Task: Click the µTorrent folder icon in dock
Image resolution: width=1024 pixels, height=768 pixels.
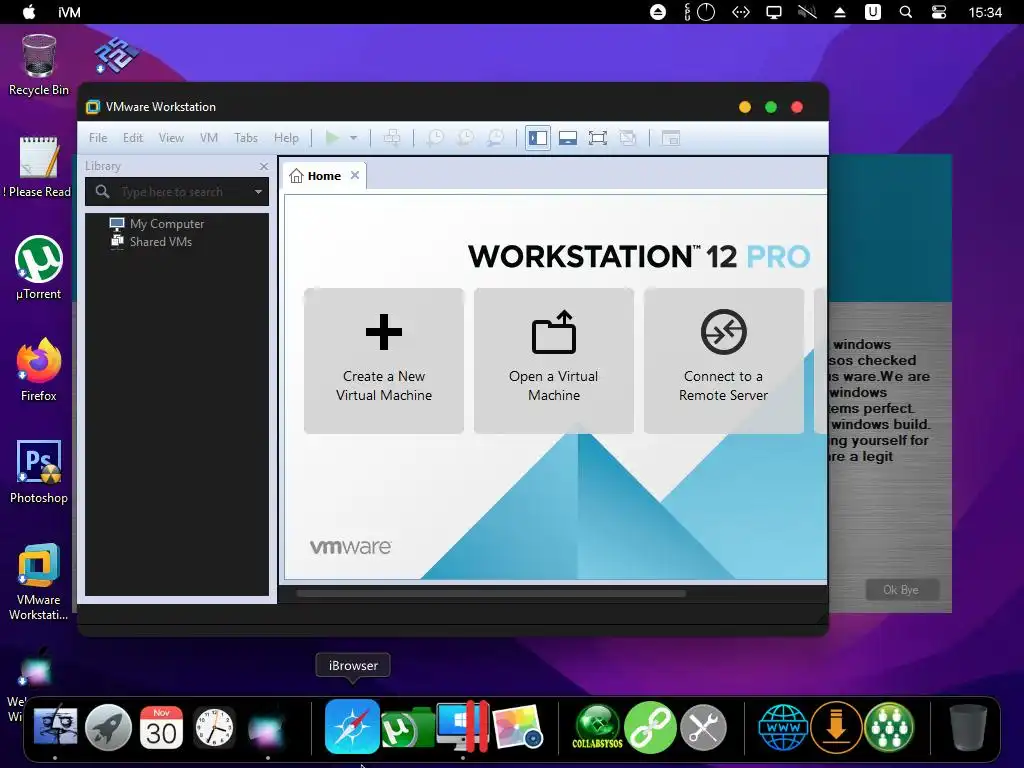Action: coord(407,728)
